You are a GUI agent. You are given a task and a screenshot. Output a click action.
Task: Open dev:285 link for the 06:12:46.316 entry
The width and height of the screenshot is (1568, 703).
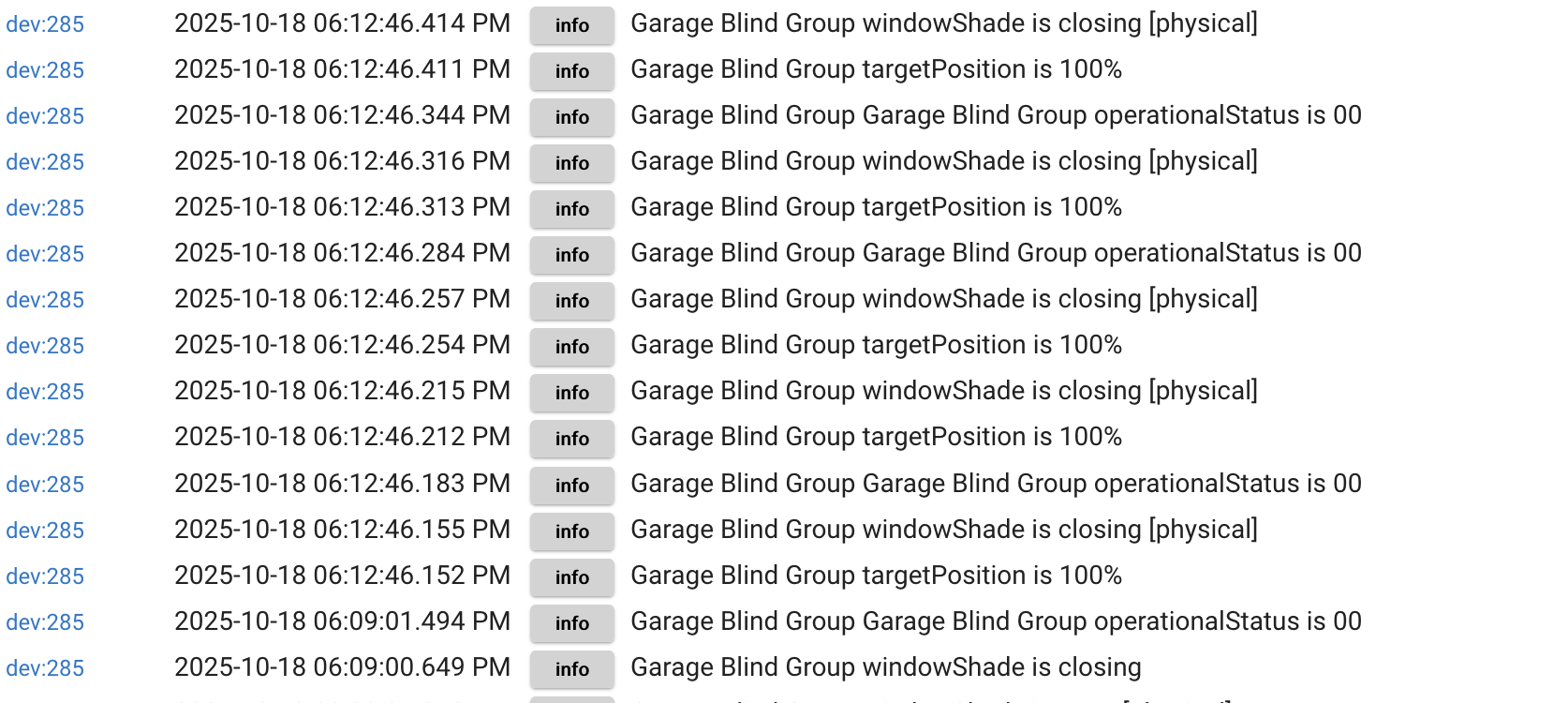click(45, 162)
